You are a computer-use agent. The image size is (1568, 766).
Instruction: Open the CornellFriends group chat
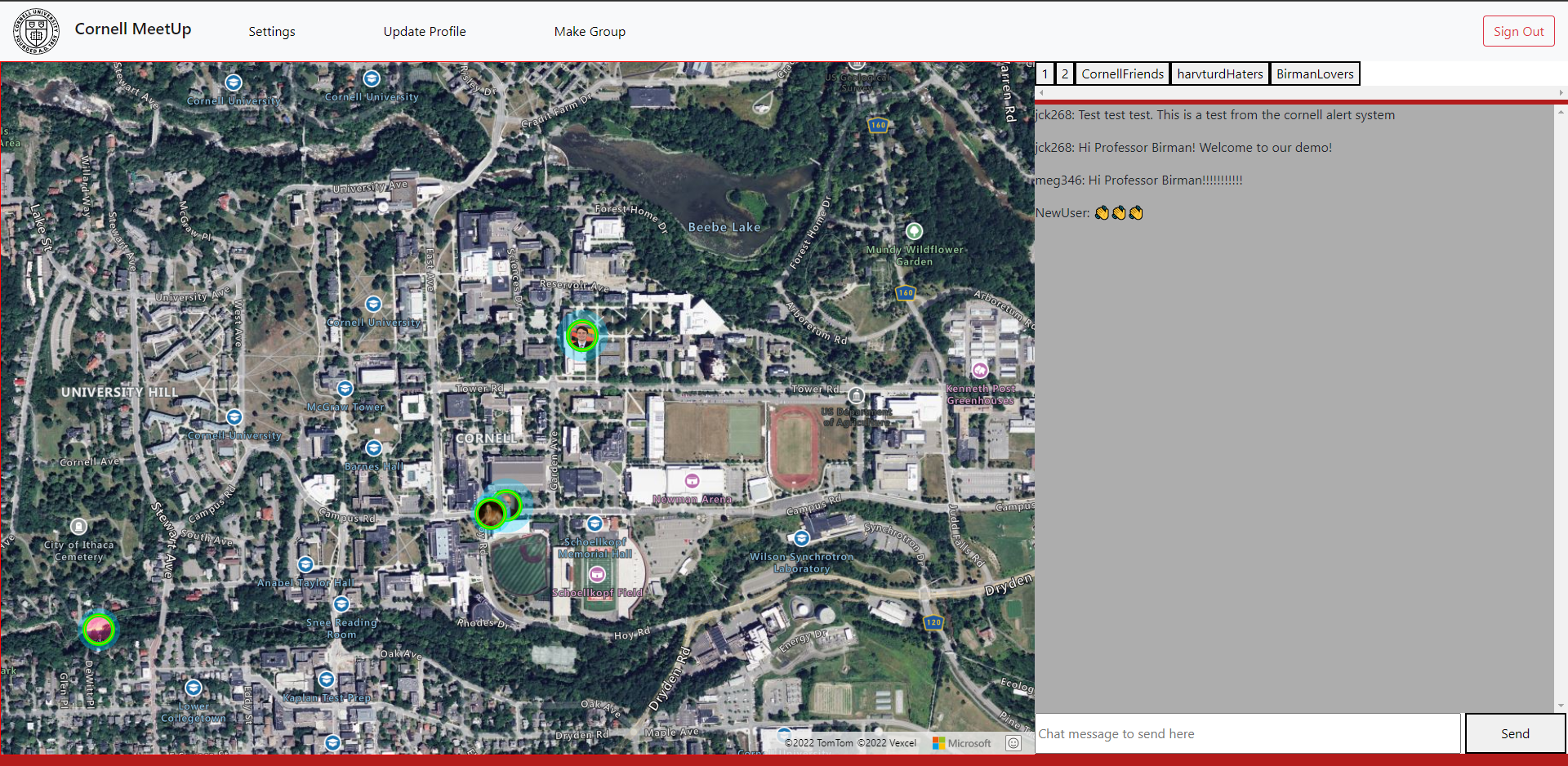pyautogui.click(x=1122, y=73)
